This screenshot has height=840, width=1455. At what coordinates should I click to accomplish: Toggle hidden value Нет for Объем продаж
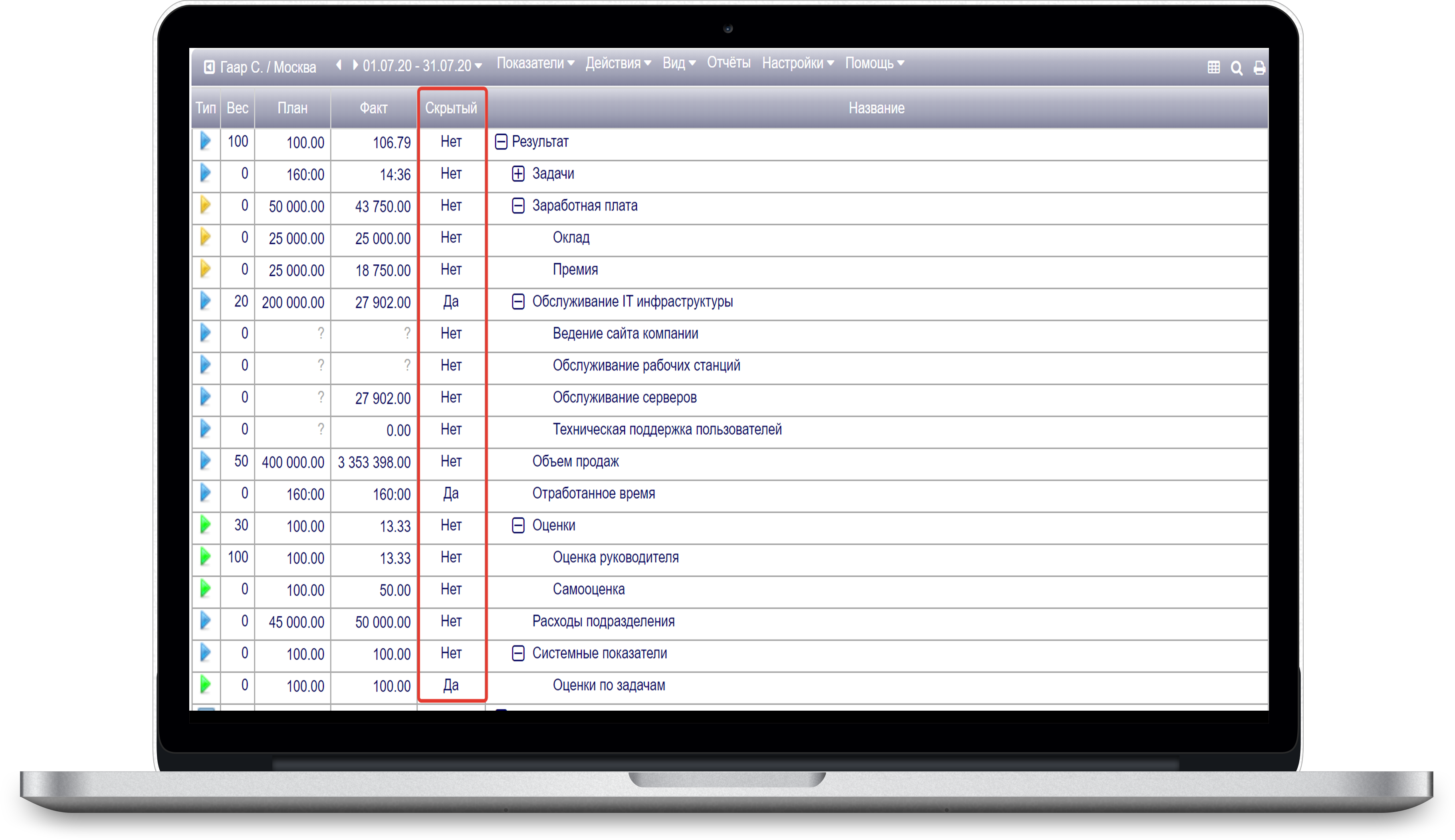click(450, 462)
